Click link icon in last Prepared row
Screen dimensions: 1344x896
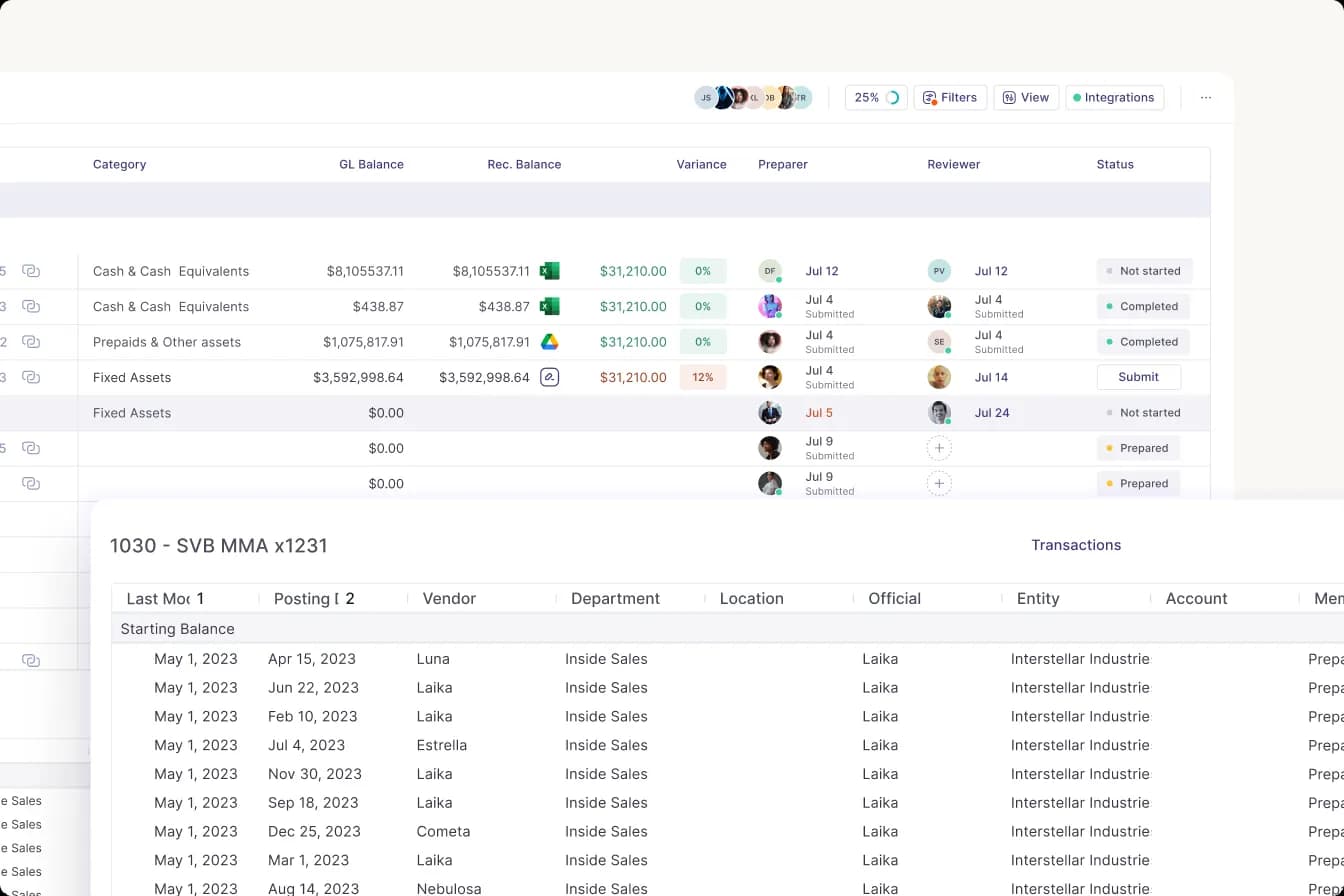[31, 483]
